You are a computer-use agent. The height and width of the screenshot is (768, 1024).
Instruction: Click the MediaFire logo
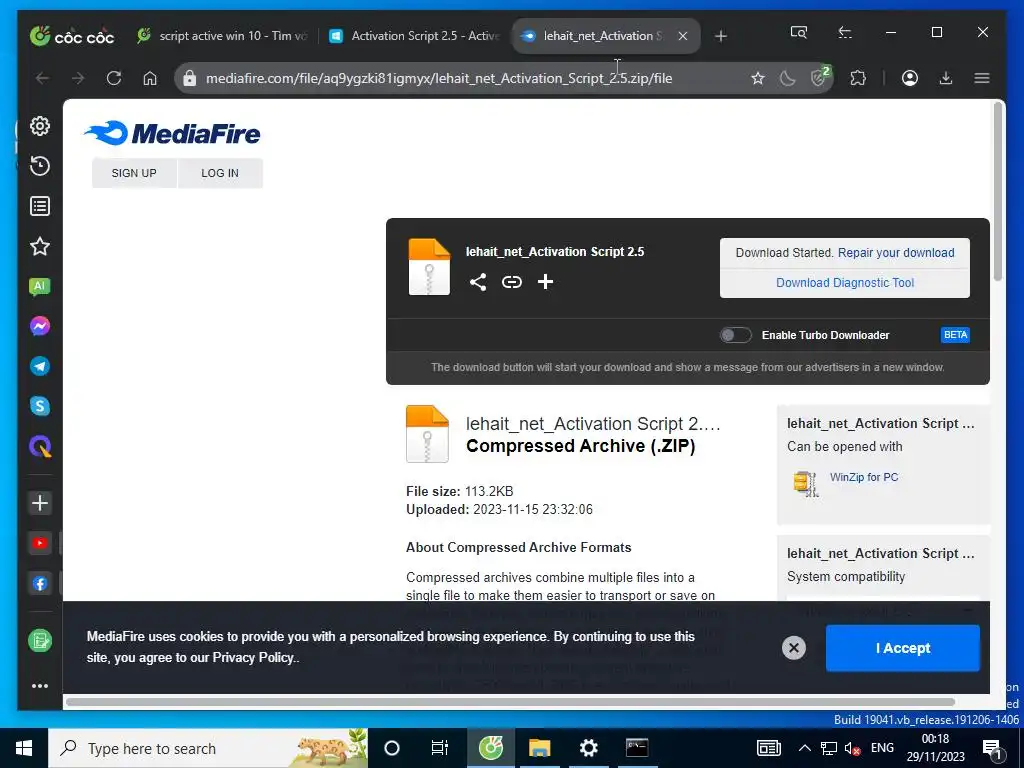pyautogui.click(x=172, y=133)
